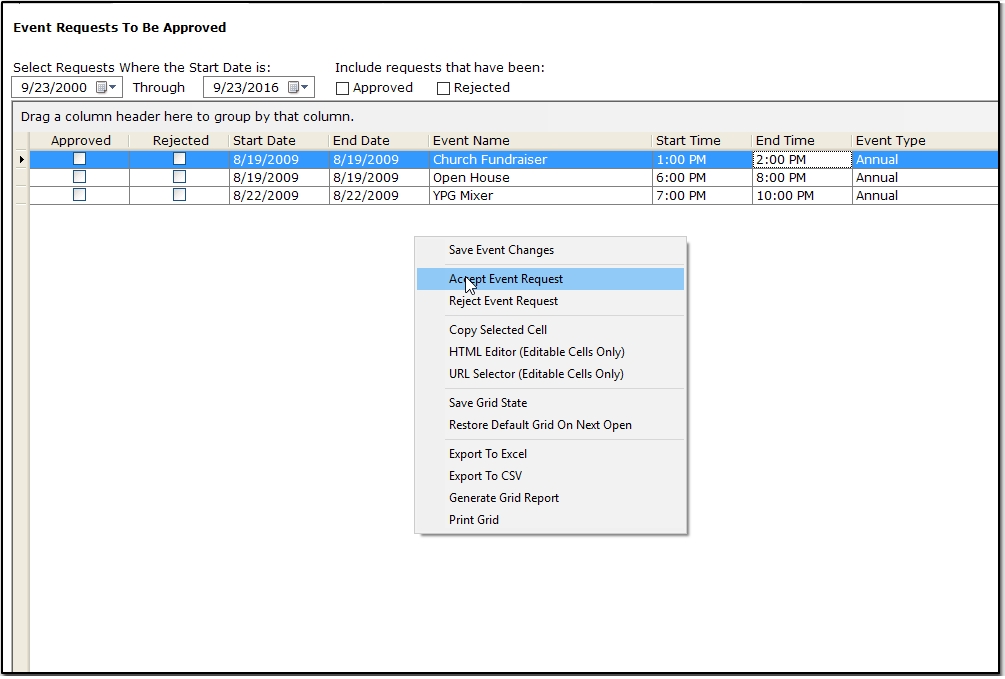Click the 8:00 PM end time cell
This screenshot has height=679, width=1005.
point(802,178)
